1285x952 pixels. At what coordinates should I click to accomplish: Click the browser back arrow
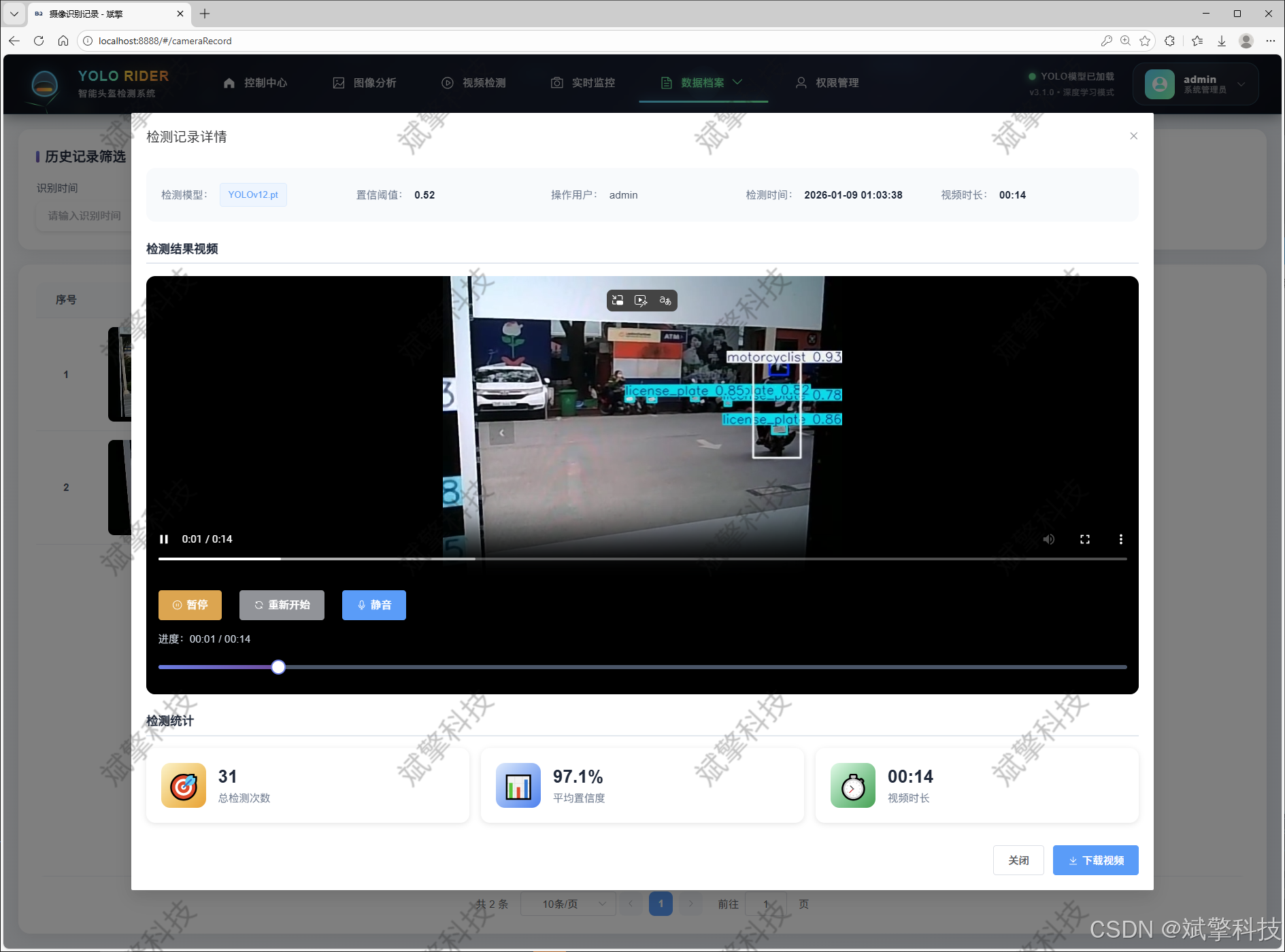click(14, 41)
